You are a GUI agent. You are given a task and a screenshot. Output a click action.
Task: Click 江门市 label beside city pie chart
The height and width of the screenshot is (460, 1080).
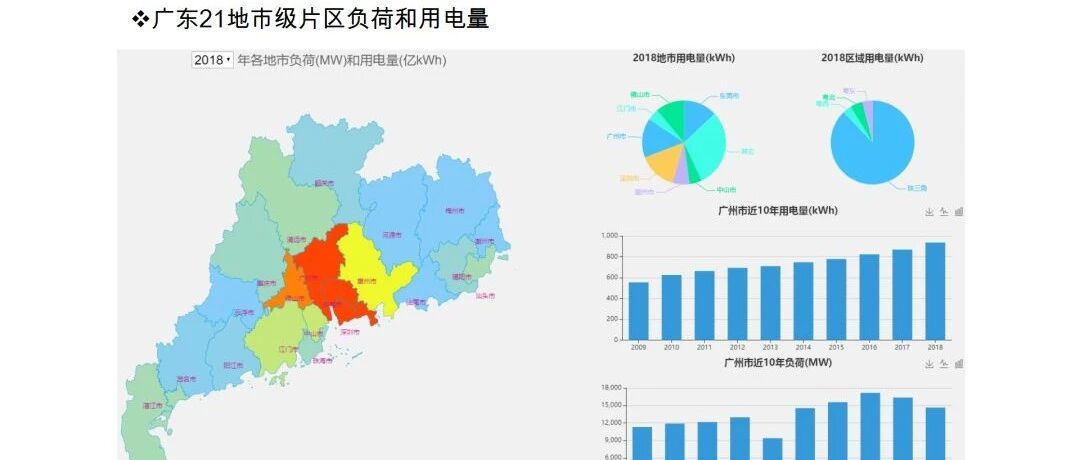(x=626, y=108)
